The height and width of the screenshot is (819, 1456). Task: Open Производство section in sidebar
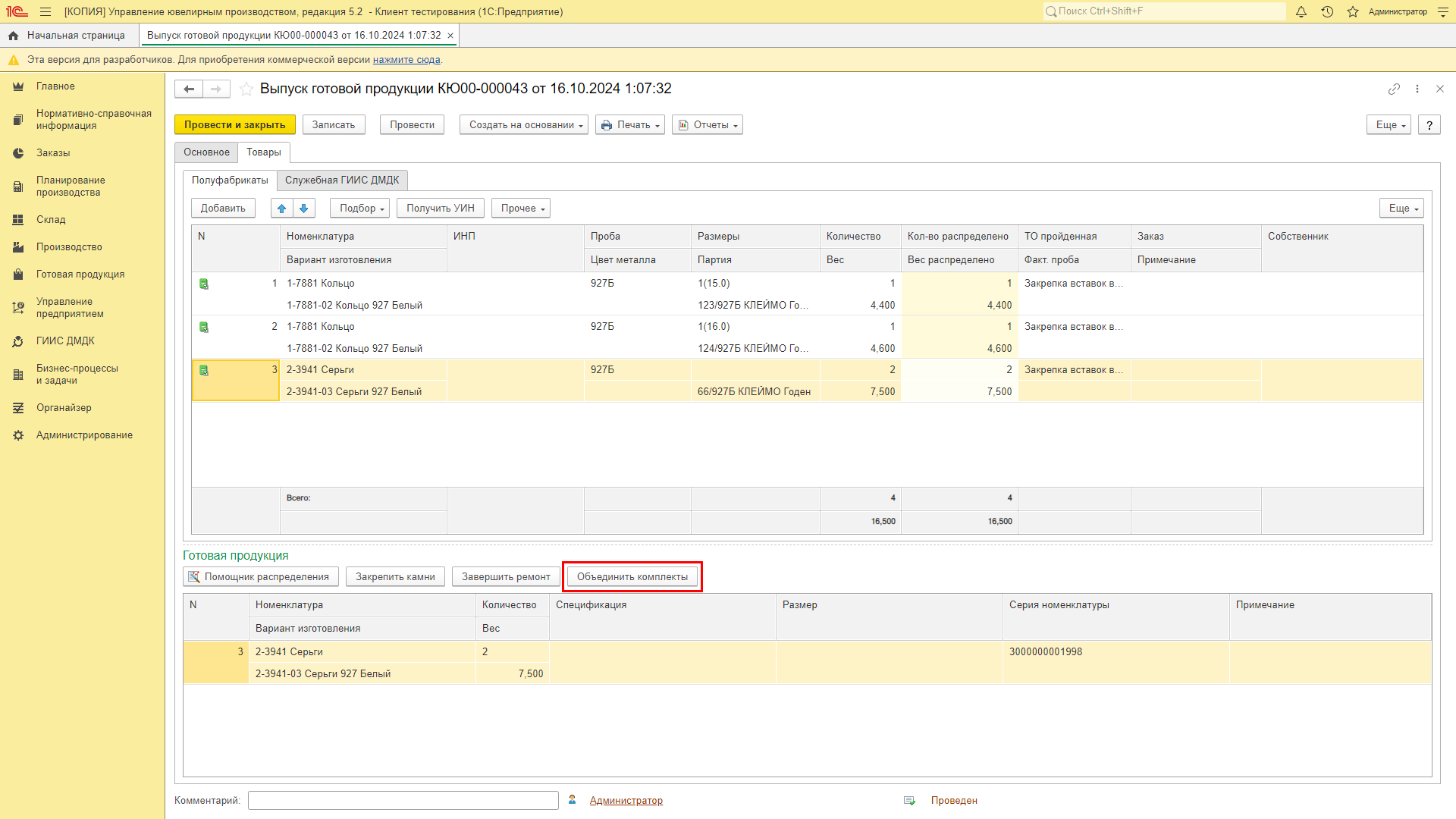(x=69, y=247)
